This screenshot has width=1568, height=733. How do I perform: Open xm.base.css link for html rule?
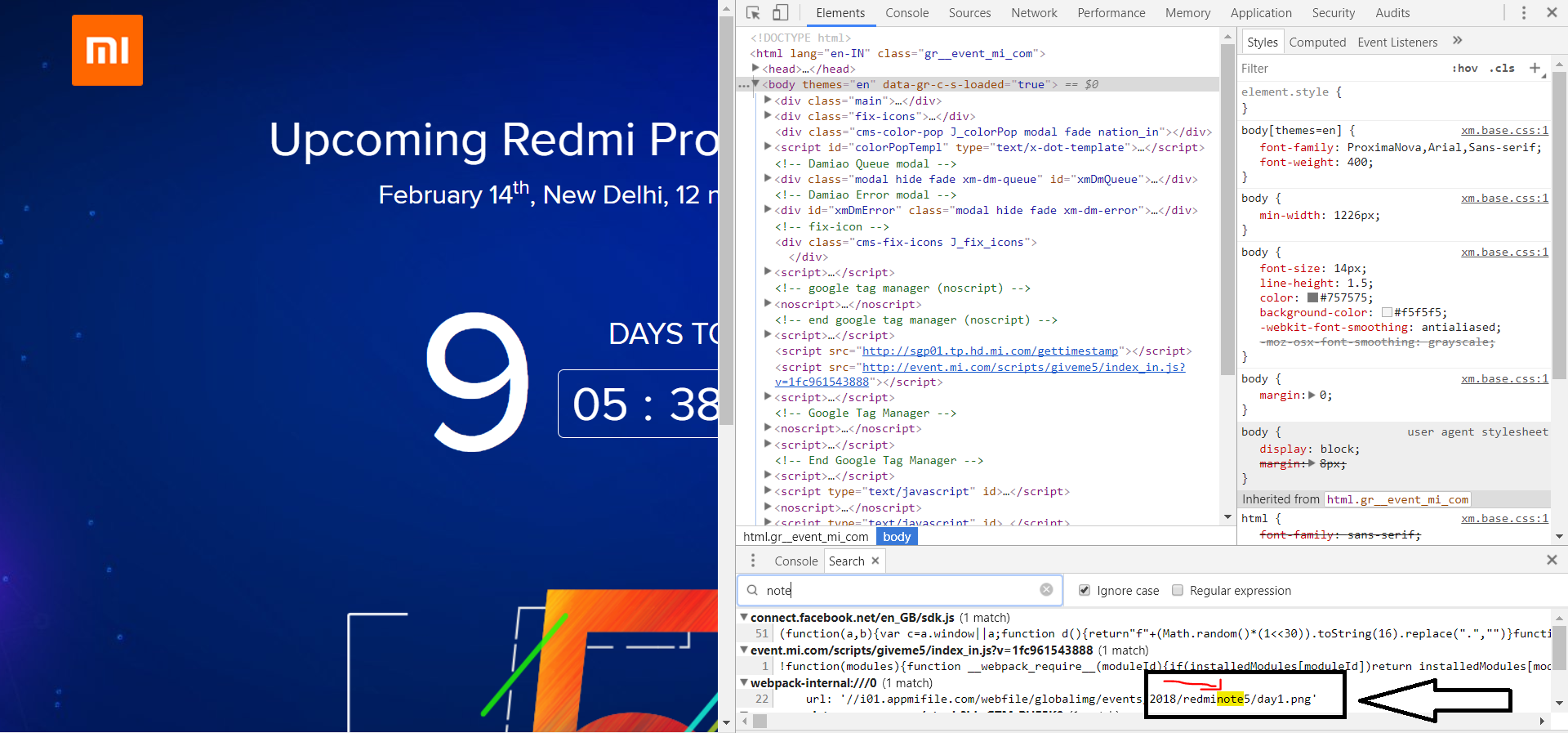click(1504, 518)
